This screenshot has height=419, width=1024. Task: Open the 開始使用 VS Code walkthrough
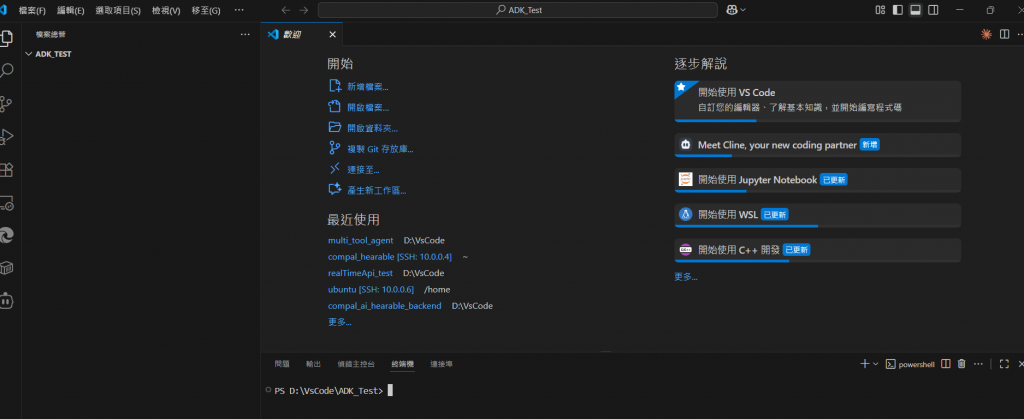click(817, 101)
